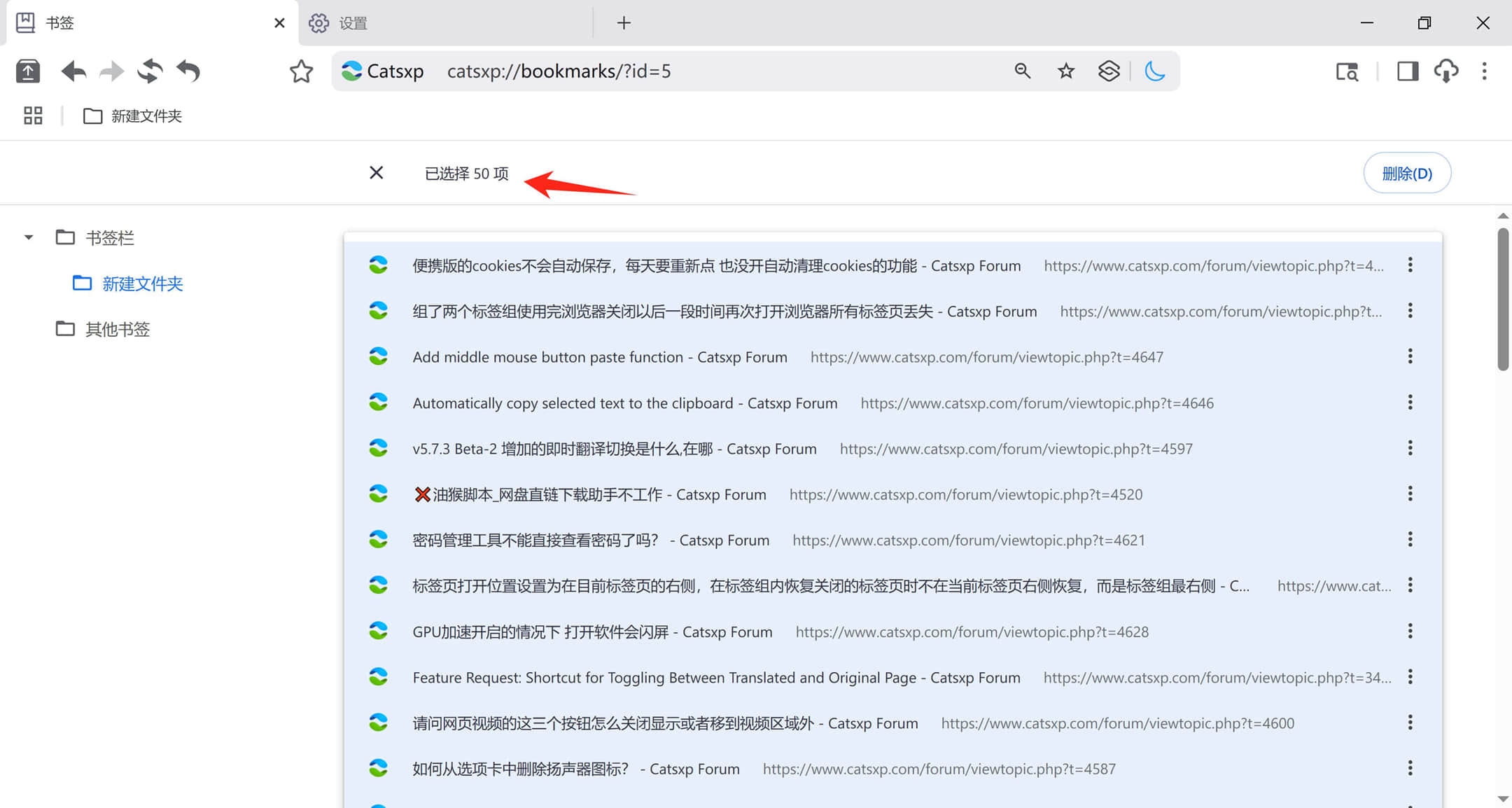Viewport: 1512px width, 808px height.
Task: Select the 便携版的cookies不会自动保存 bookmark title
Action: click(716, 265)
